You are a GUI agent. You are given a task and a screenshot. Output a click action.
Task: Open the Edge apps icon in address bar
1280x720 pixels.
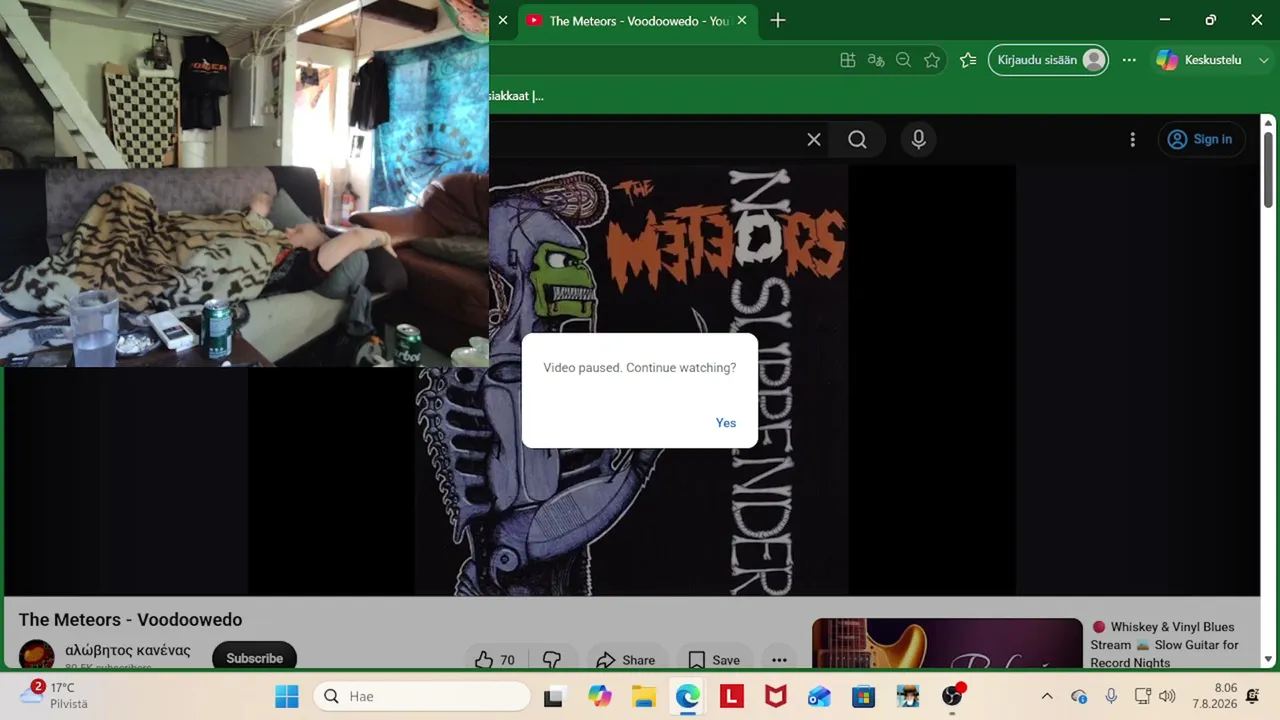848,60
